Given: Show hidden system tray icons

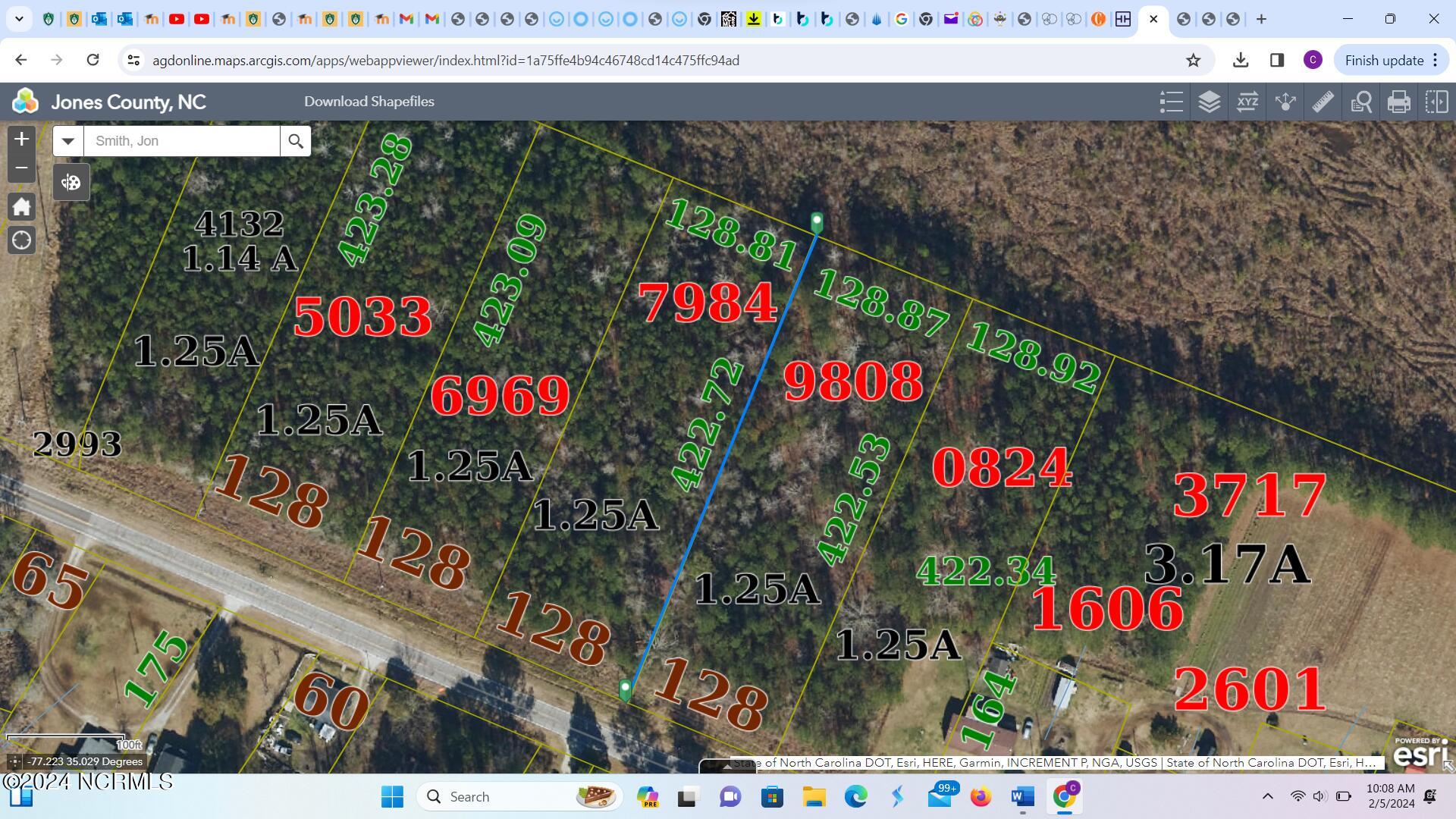Looking at the screenshot, I should pos(1267,796).
